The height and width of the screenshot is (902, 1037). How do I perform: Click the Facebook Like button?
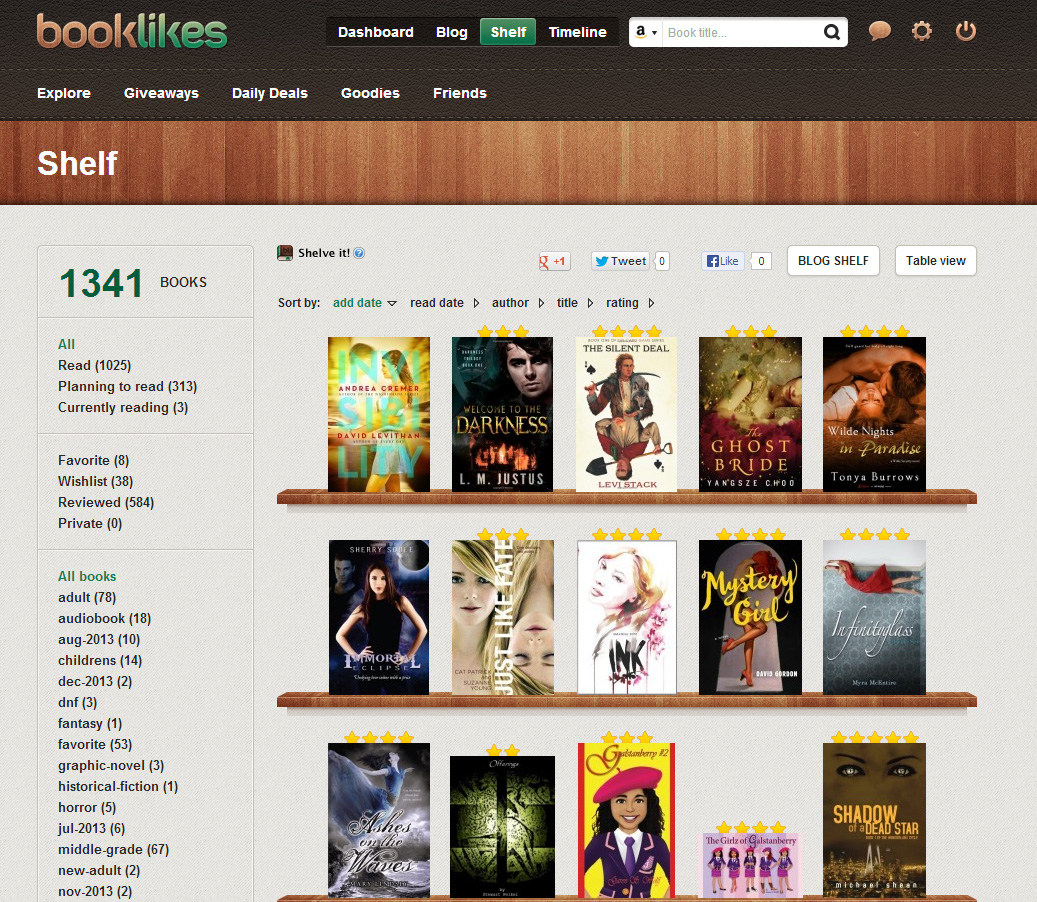click(x=722, y=261)
